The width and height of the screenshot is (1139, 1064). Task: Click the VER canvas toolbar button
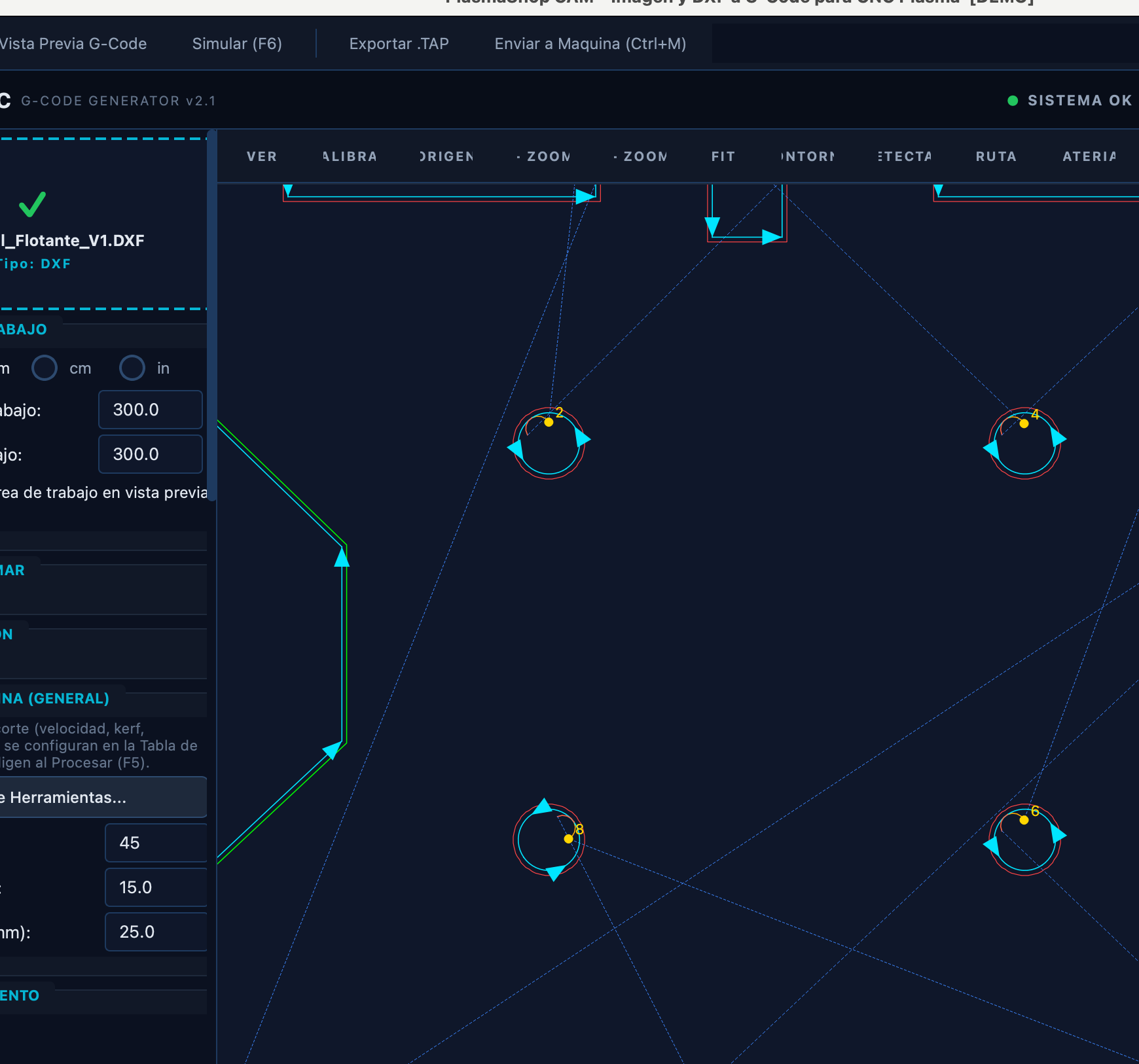pos(262,156)
